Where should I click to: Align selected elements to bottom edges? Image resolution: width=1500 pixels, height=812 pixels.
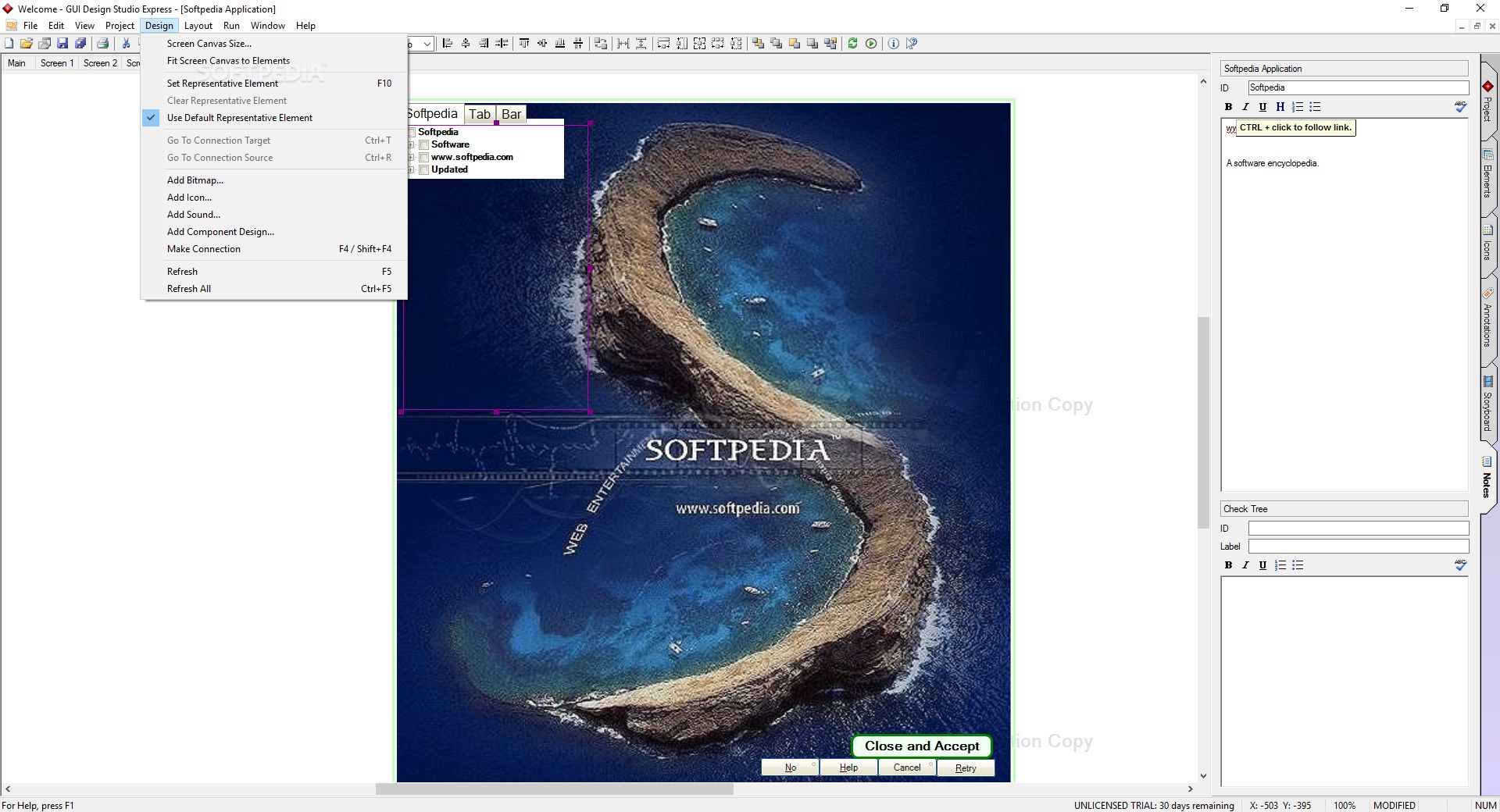tap(560, 44)
